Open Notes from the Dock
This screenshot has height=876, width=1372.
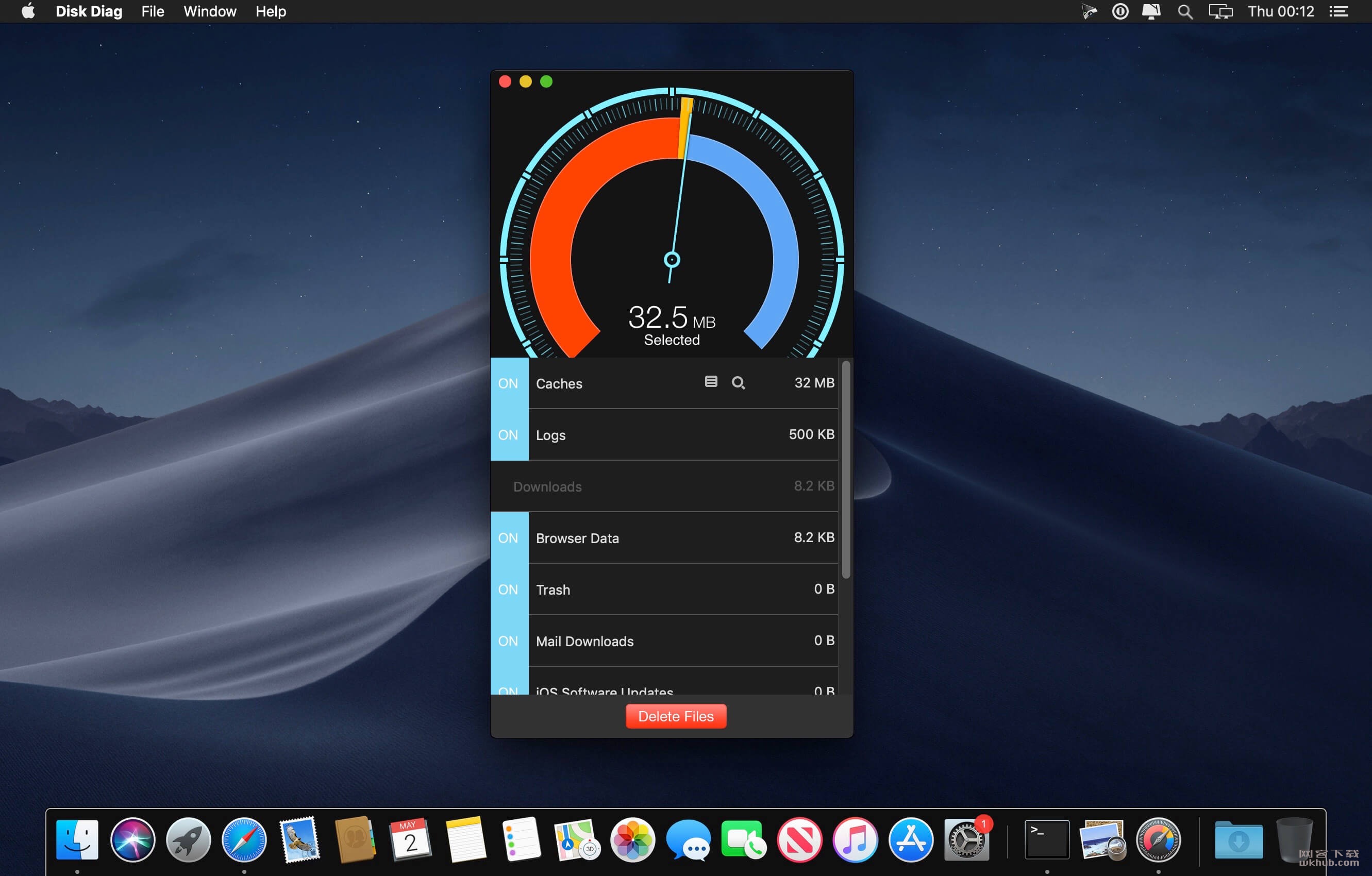[x=466, y=839]
